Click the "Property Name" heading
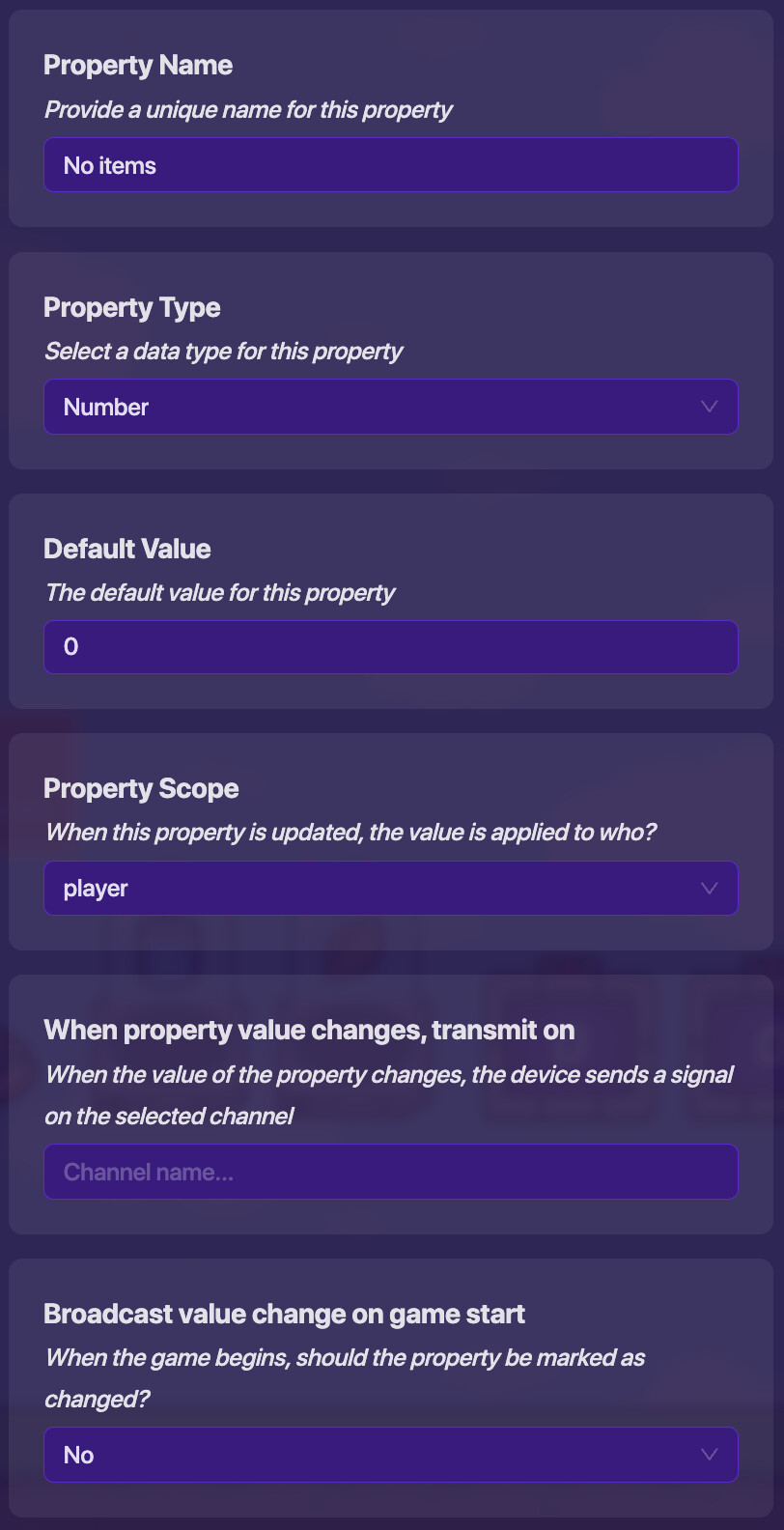784x1530 pixels. click(138, 66)
